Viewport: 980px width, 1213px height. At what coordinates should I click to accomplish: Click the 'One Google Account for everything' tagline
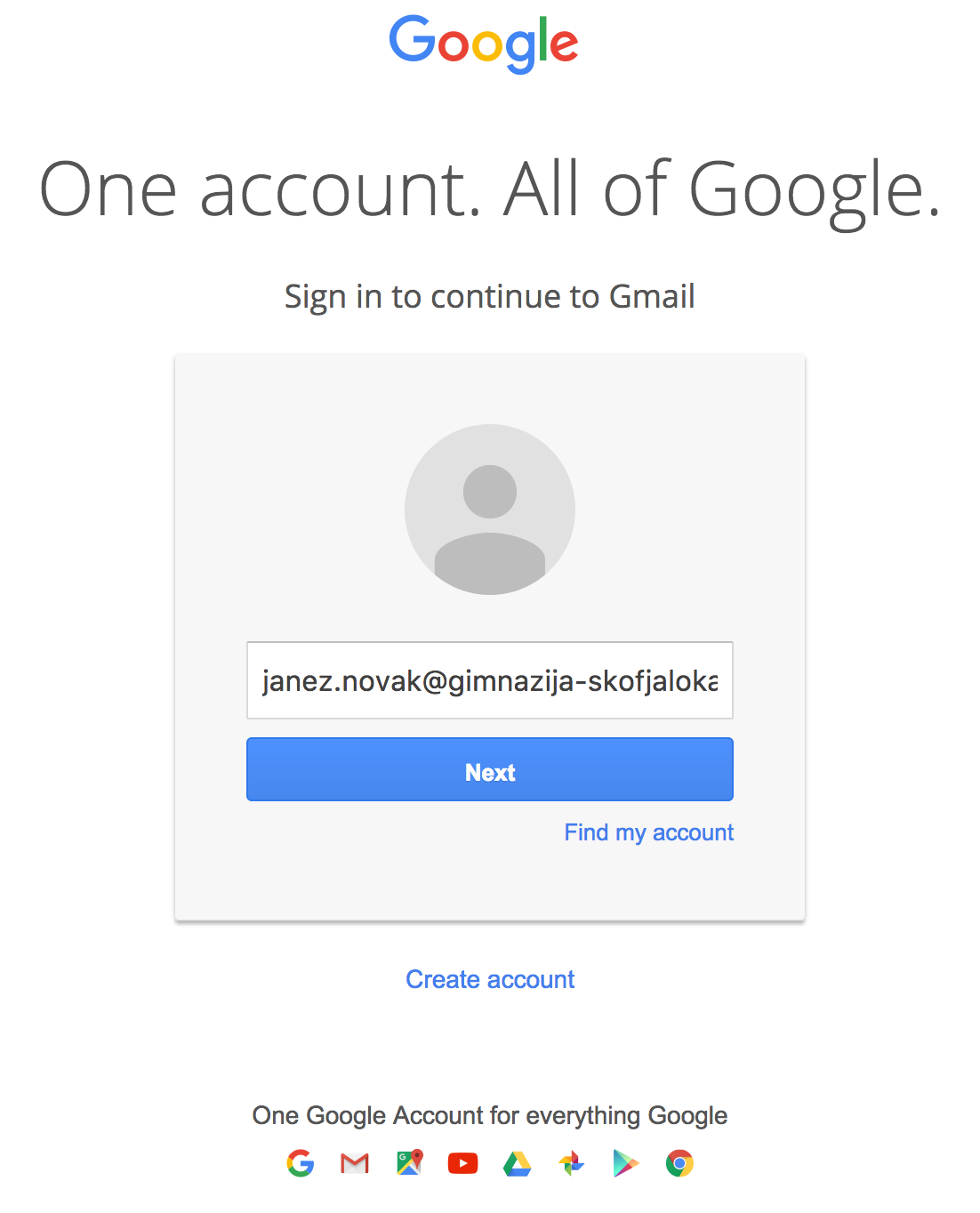pos(490,1115)
